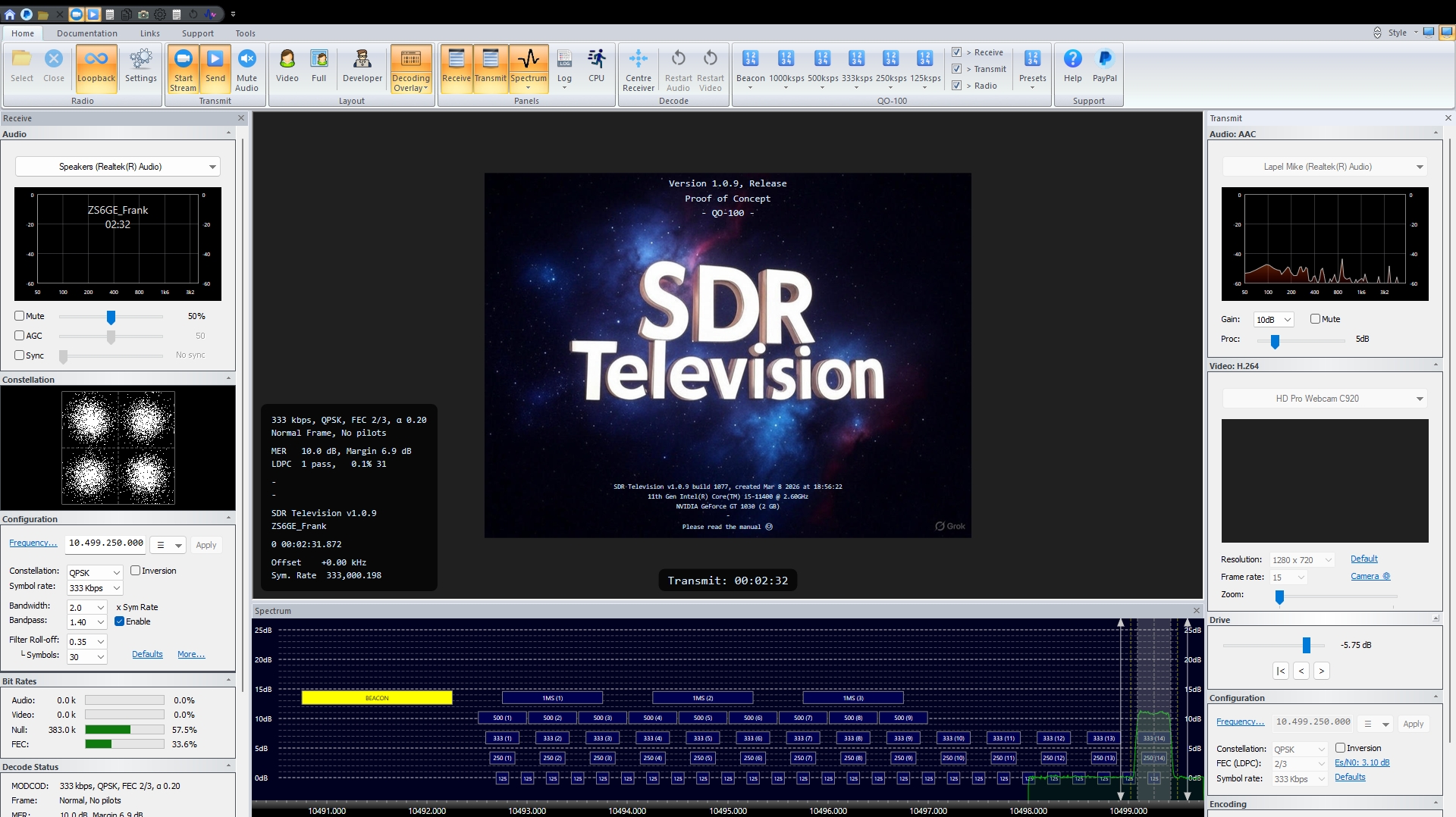Open the Developer layout icon
The width and height of the screenshot is (1456, 817).
(x=362, y=67)
